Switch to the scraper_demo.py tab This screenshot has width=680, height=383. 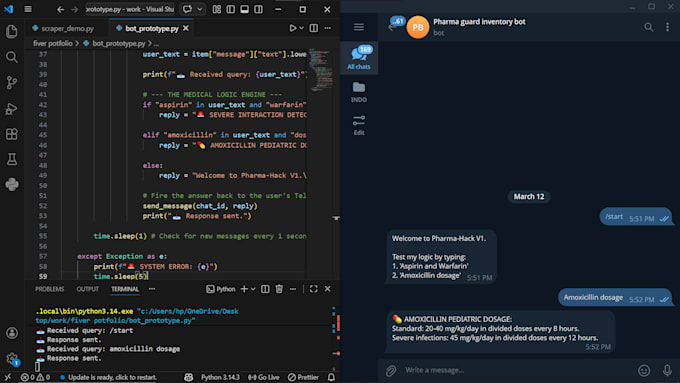(x=63, y=28)
